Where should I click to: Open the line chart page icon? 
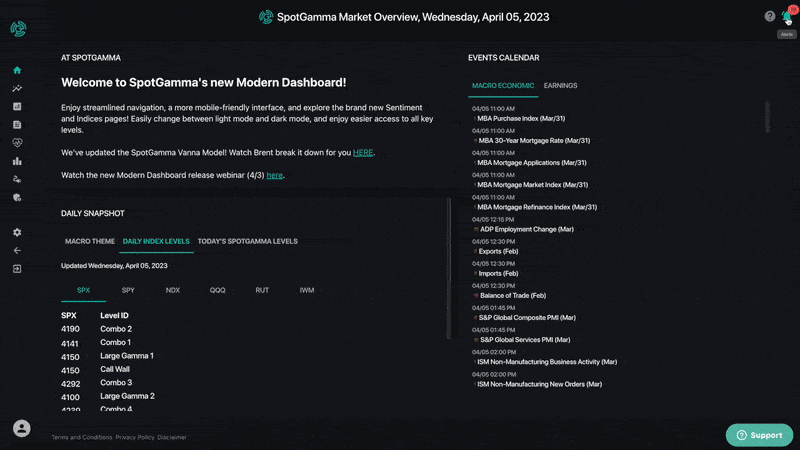[17, 88]
